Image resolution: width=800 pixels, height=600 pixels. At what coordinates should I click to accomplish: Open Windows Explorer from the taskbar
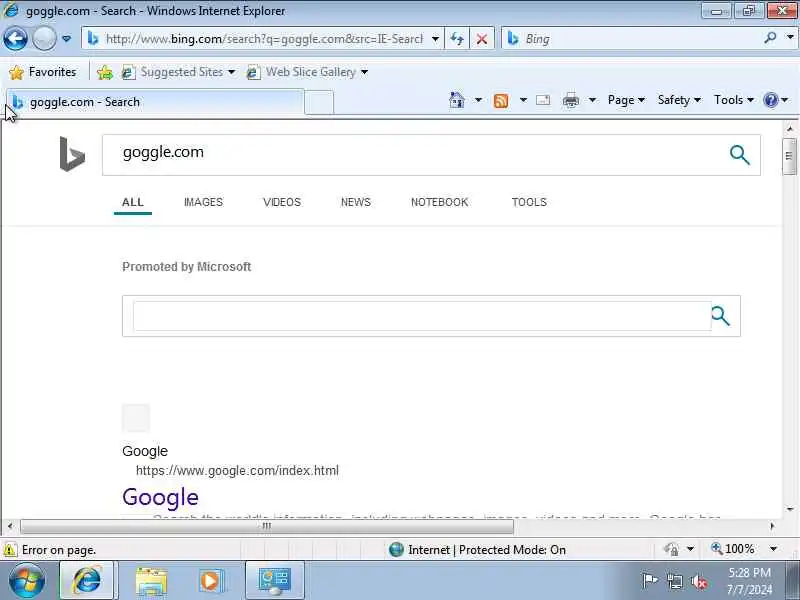(151, 581)
